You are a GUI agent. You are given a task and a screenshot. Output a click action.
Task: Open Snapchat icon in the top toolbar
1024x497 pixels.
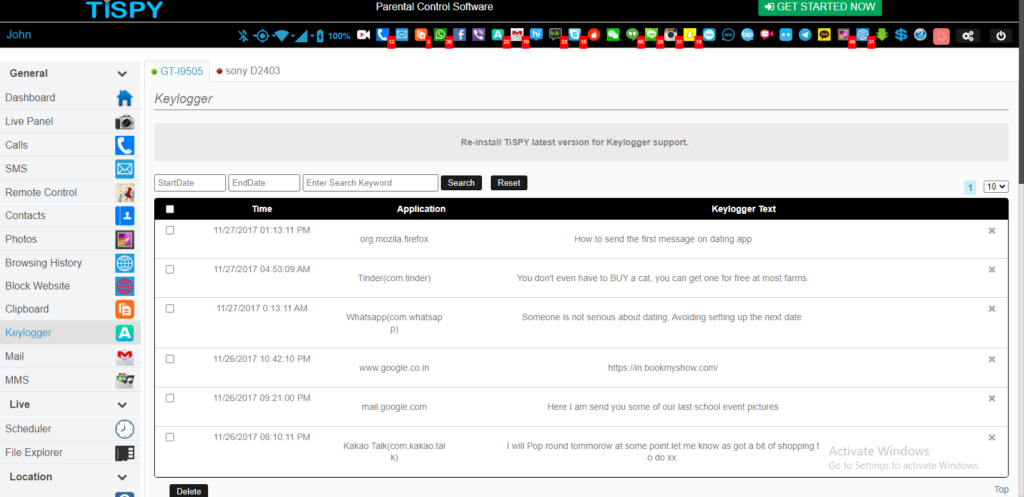click(x=690, y=35)
